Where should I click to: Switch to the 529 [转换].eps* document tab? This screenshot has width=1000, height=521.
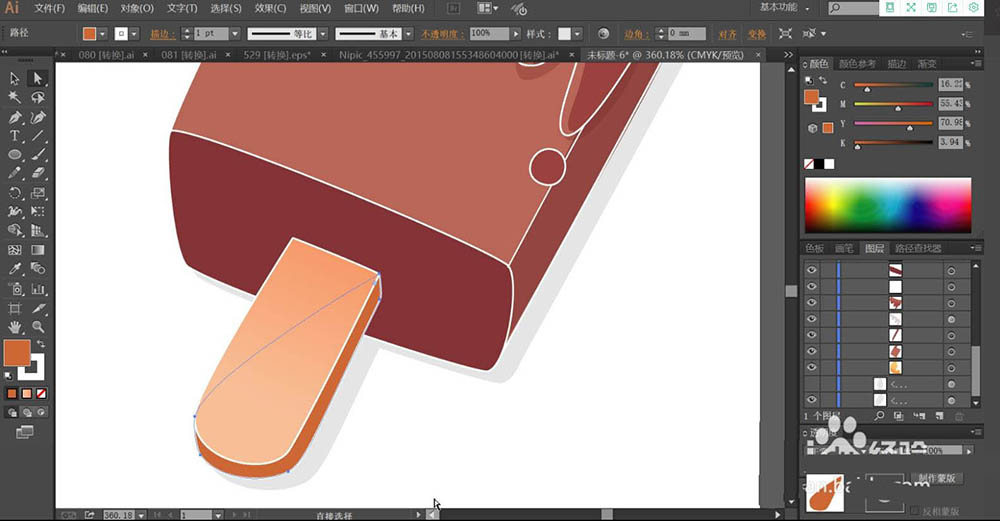pyautogui.click(x=277, y=55)
